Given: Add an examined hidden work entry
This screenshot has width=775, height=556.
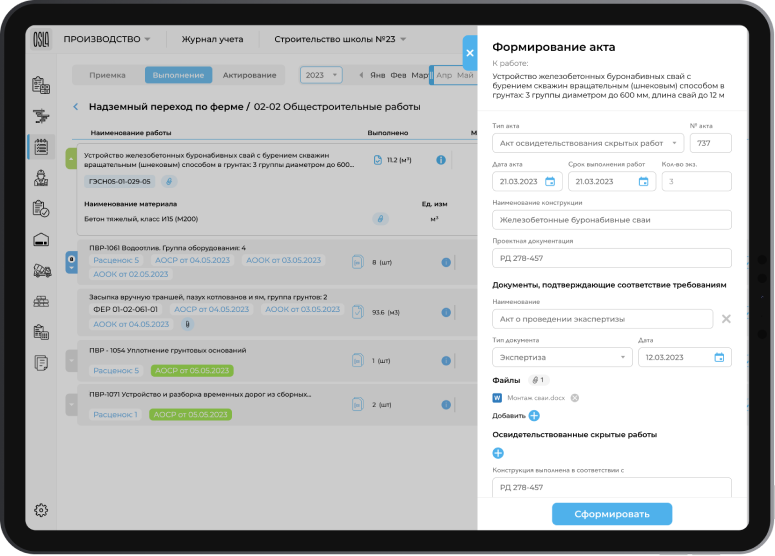Looking at the screenshot, I should click(498, 453).
